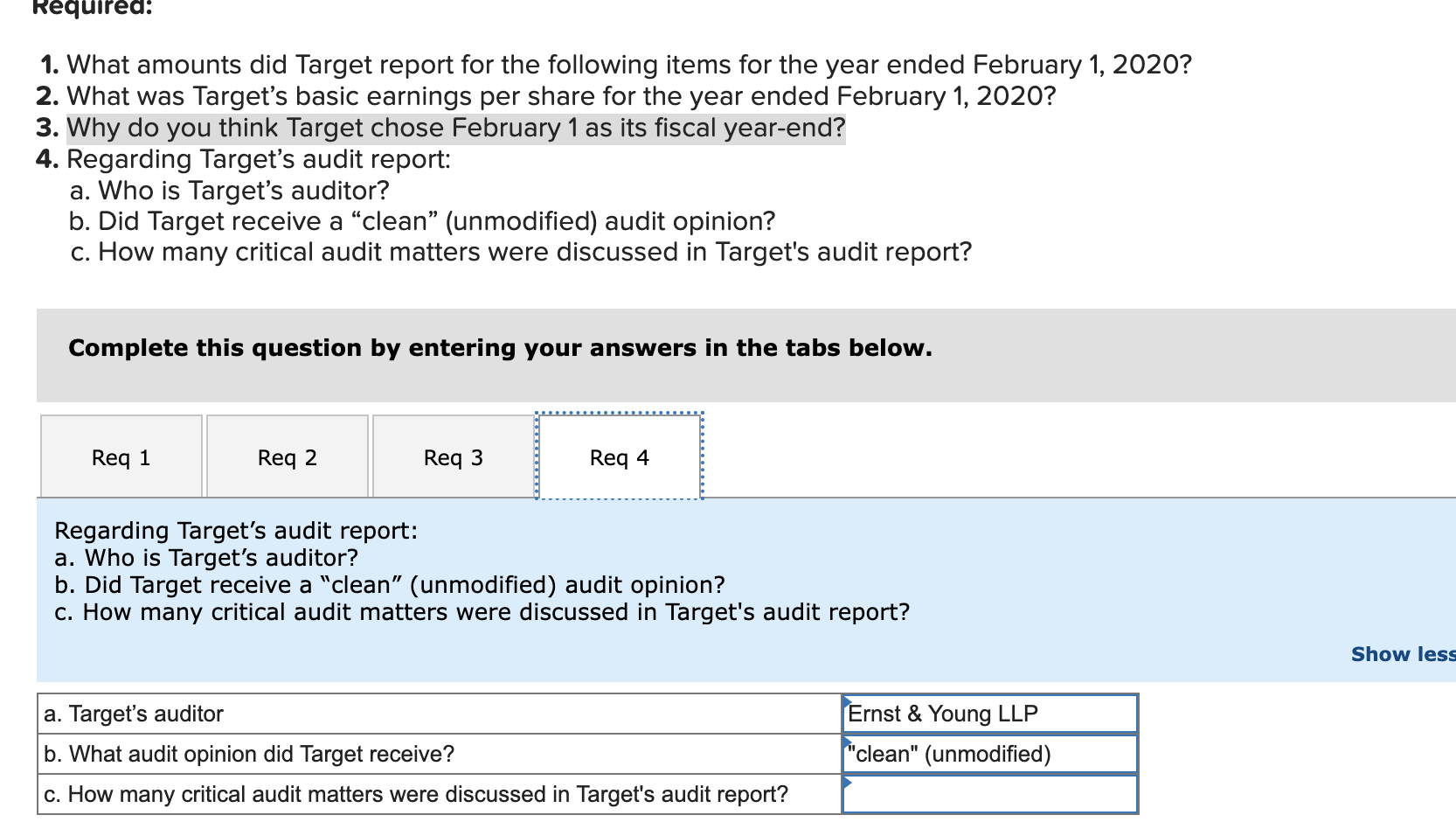Click the Show less link
This screenshot has height=822, width=1456.
(1397, 653)
